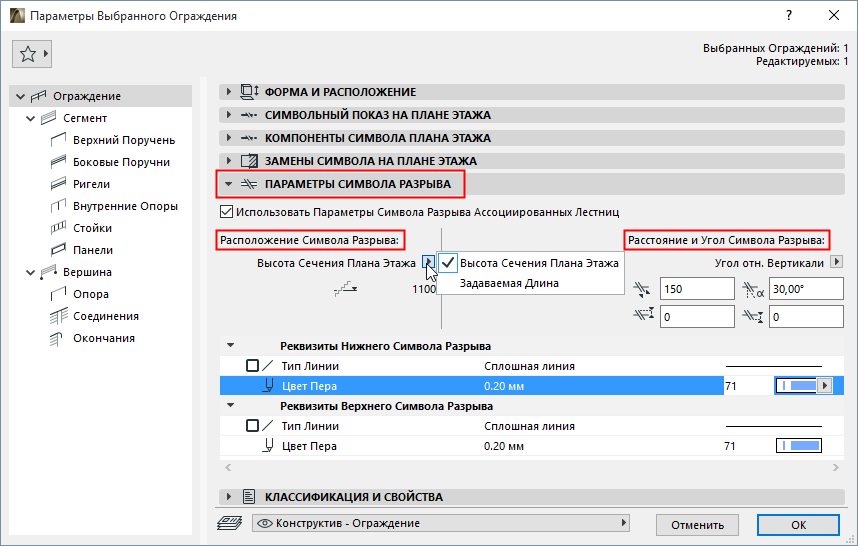This screenshot has height=546, width=858.
Task: Open Боковые Поручни settings
Action: point(121,162)
